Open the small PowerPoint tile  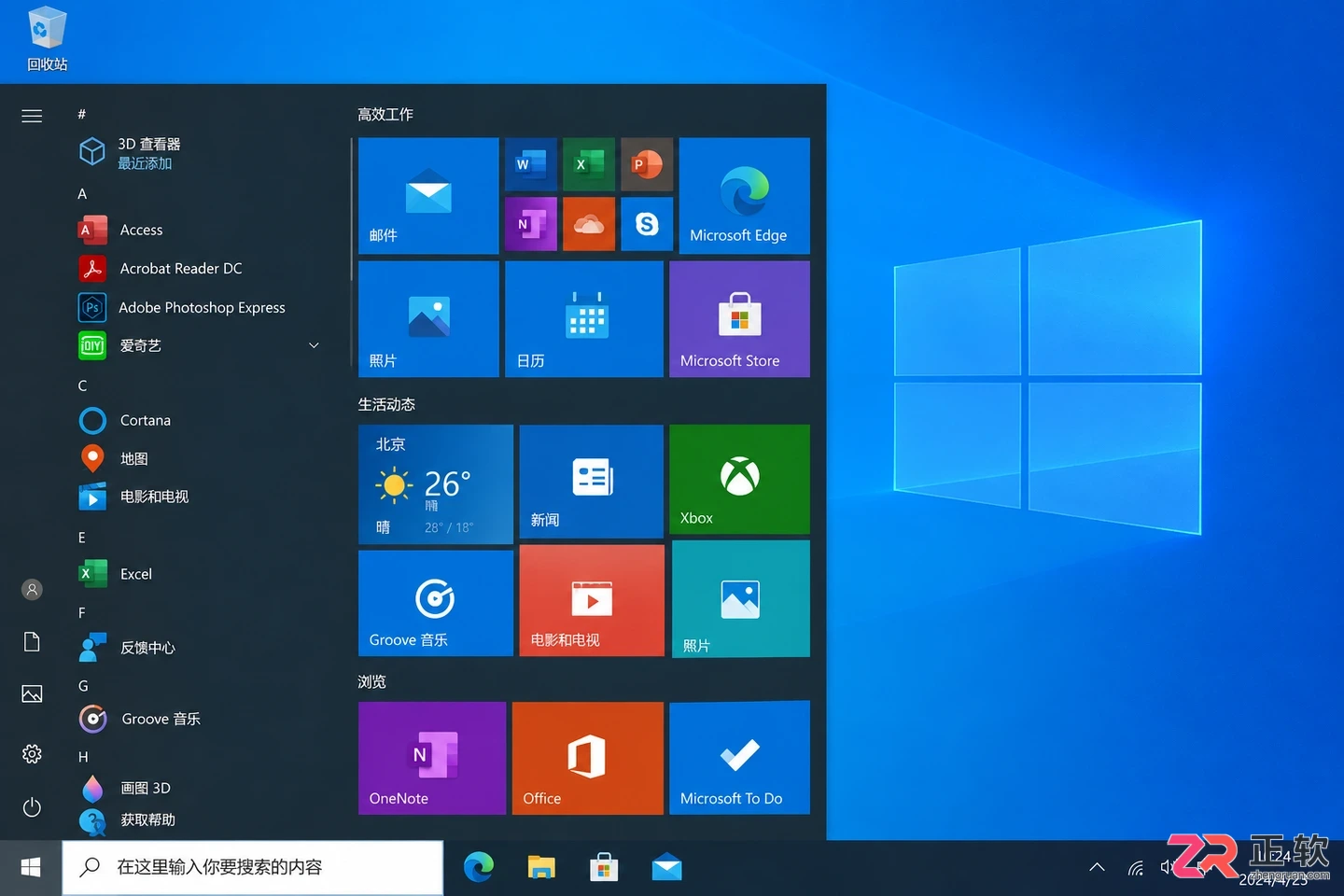coord(647,164)
